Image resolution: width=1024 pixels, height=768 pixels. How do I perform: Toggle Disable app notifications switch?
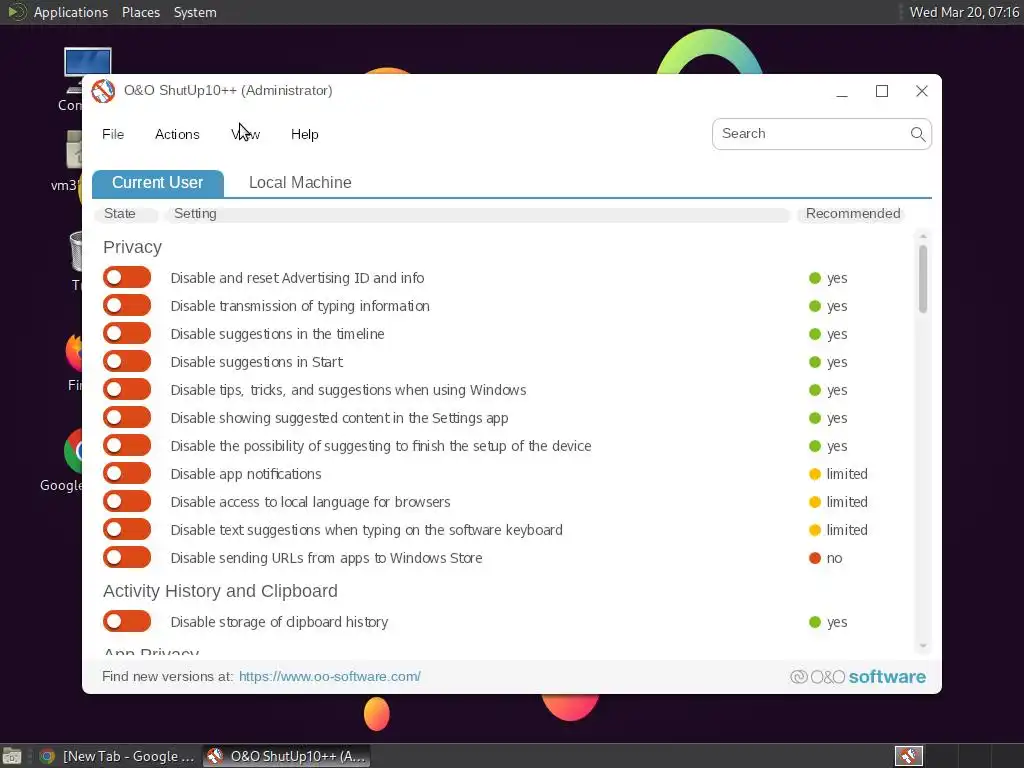pos(127,473)
